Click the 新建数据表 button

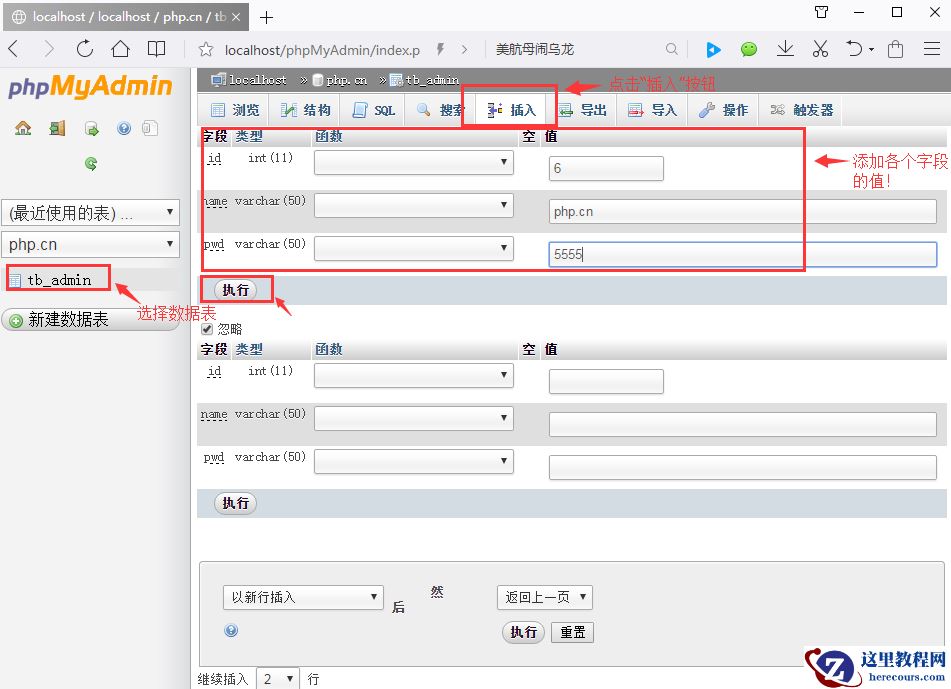90,320
